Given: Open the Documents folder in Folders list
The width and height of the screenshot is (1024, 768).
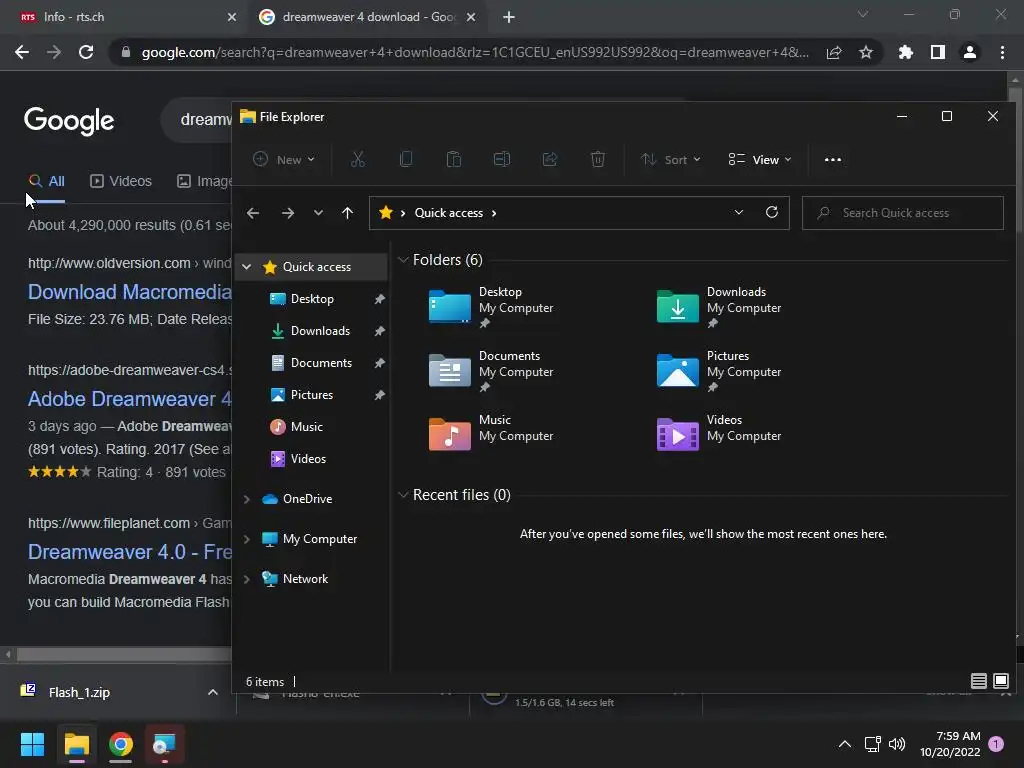Looking at the screenshot, I should 491,370.
